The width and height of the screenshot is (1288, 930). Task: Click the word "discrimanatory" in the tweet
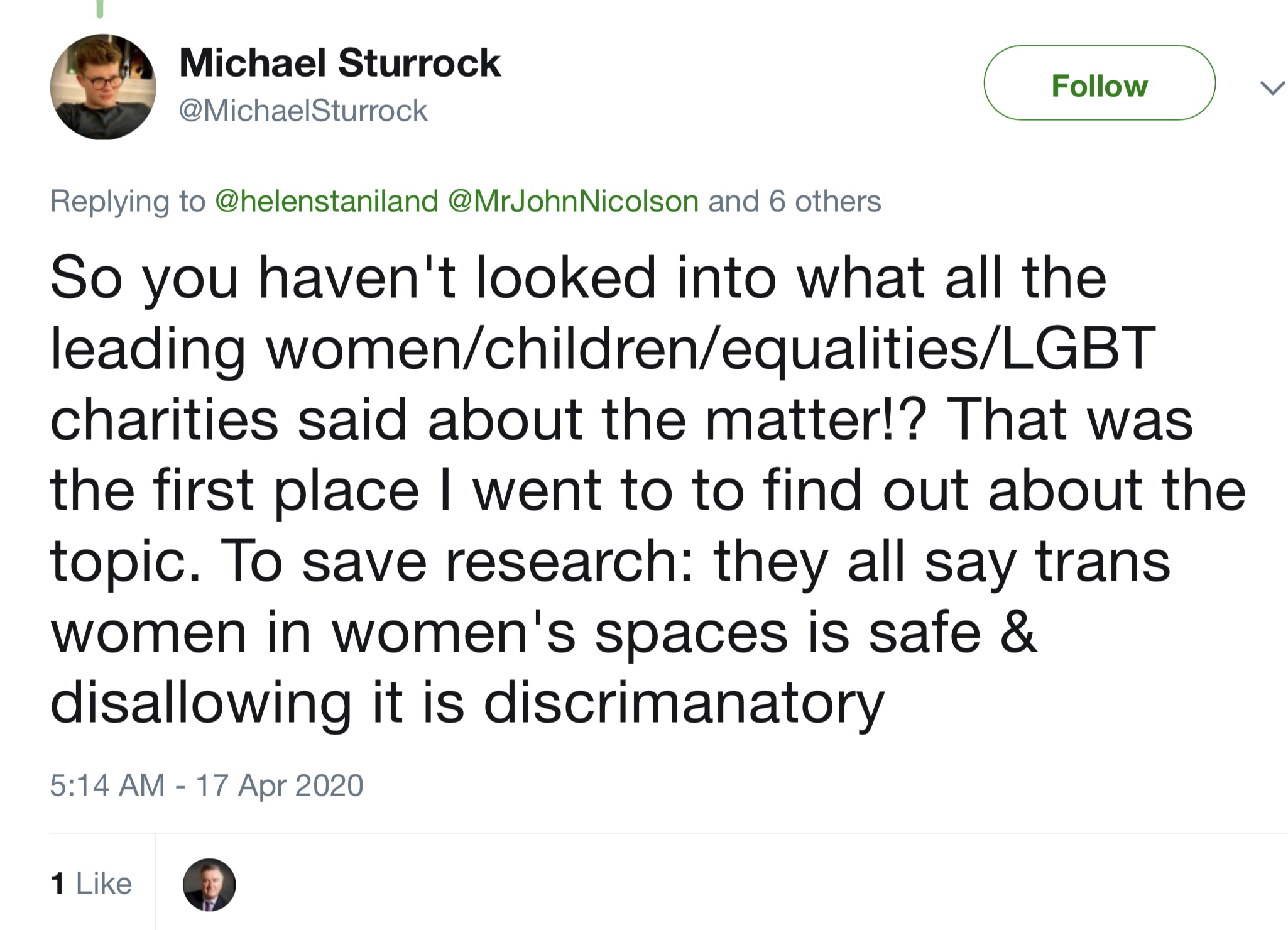pyautogui.click(x=684, y=703)
